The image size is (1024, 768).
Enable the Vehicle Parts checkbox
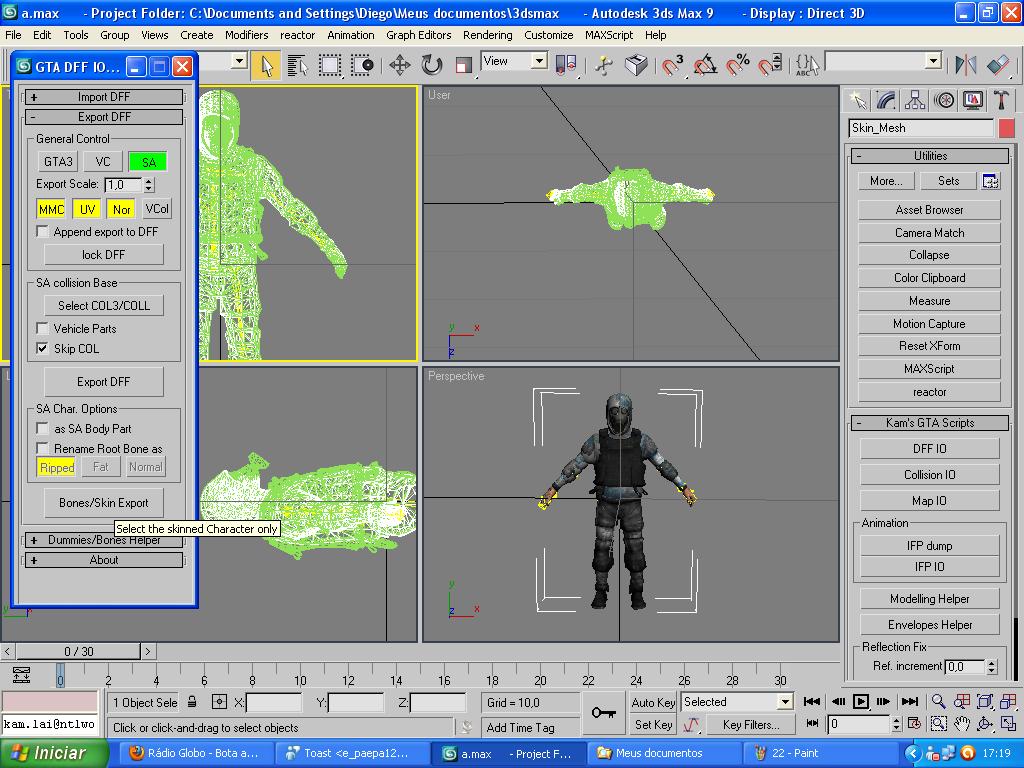pos(43,328)
